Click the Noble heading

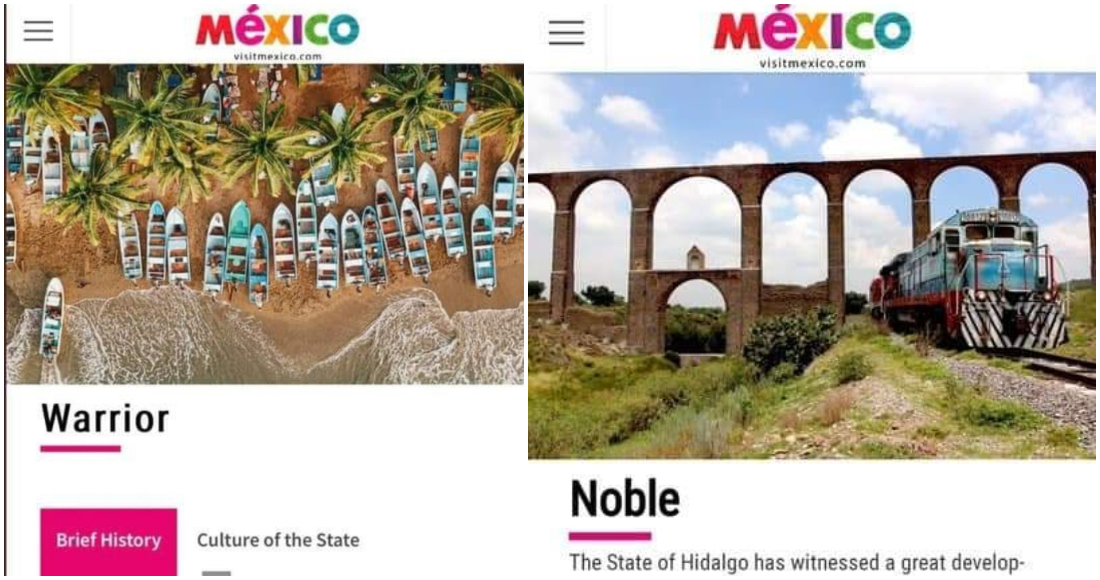click(x=625, y=499)
